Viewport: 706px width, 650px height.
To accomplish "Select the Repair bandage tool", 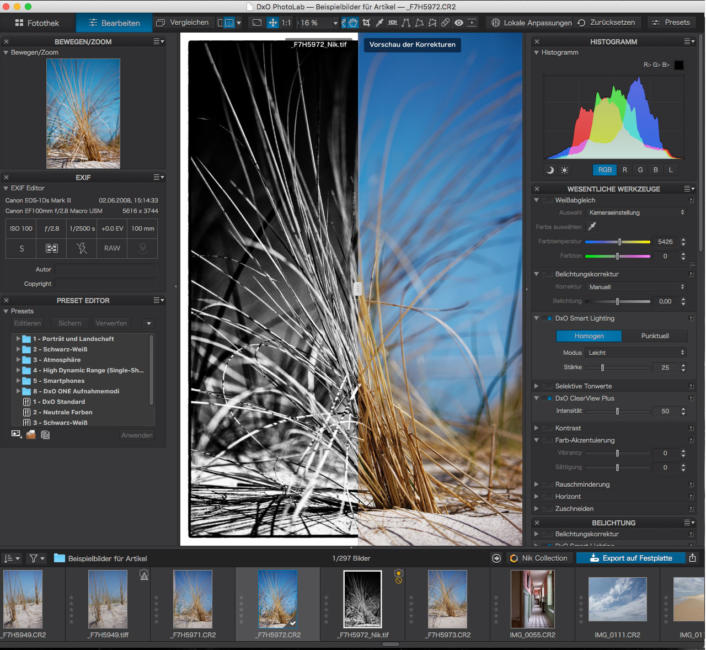I will tap(445, 23).
